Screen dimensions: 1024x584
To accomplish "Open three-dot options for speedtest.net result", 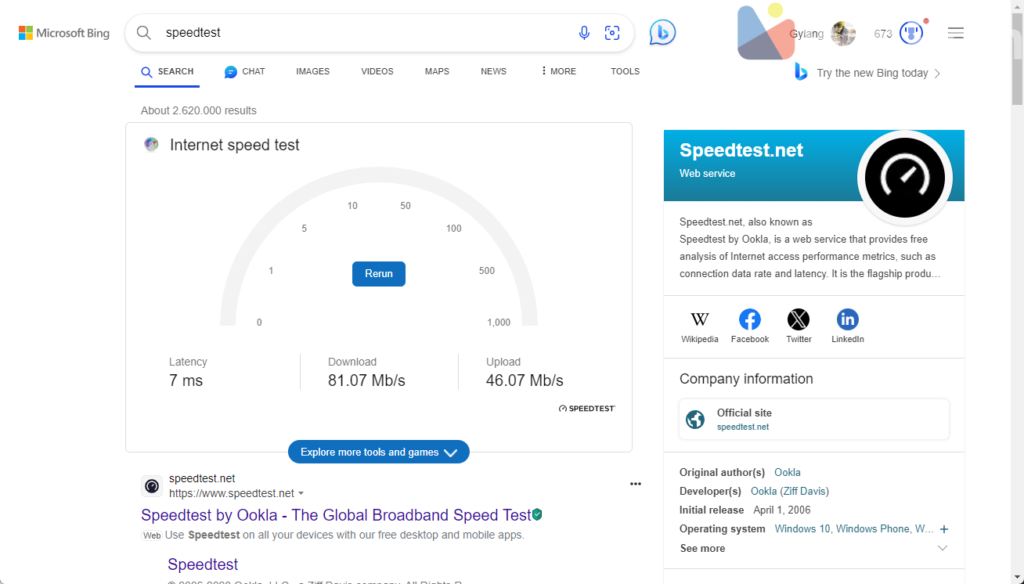I will (x=635, y=484).
